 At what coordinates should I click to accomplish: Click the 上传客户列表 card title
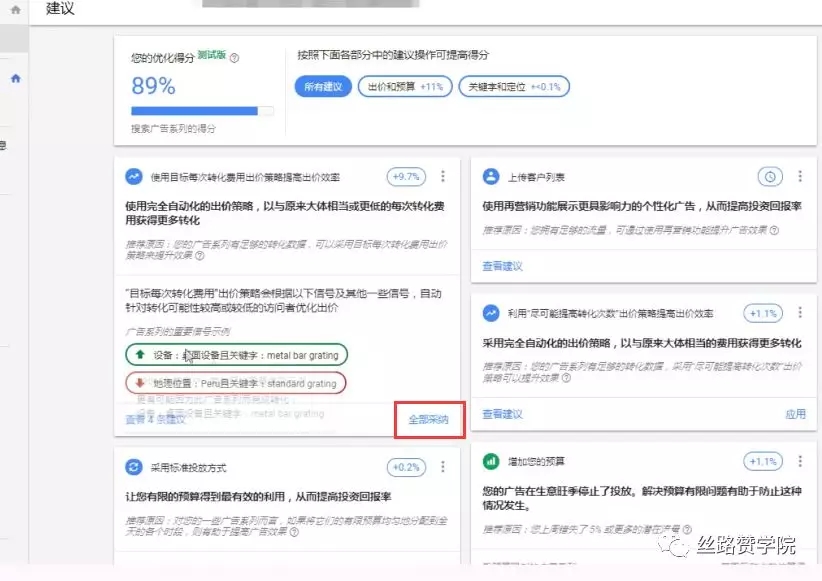pos(536,177)
